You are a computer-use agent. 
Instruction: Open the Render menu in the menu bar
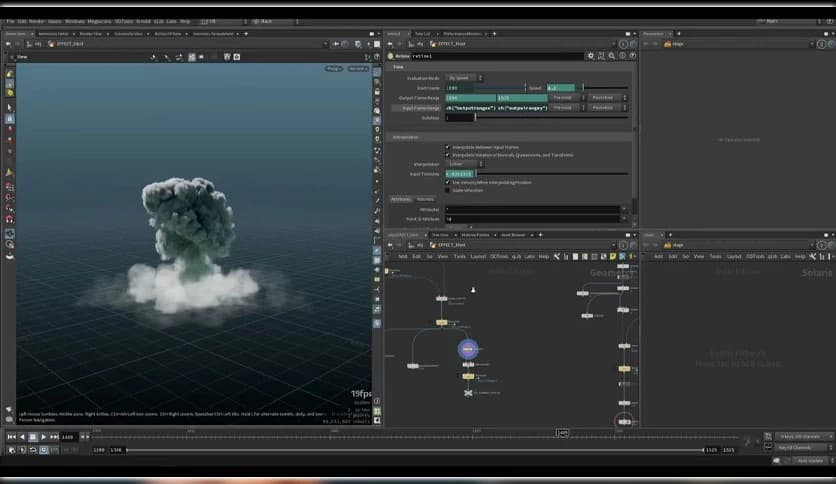tap(36, 21)
